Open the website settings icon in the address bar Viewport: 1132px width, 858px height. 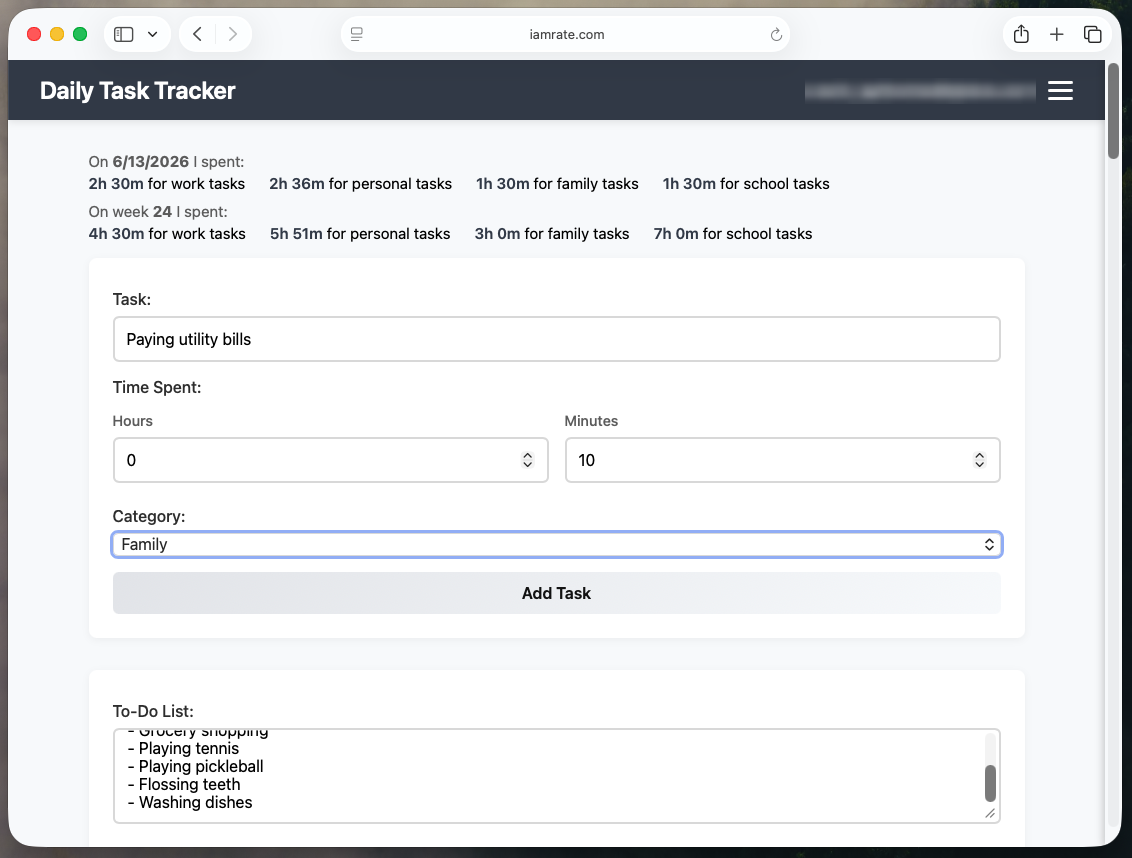click(x=357, y=34)
